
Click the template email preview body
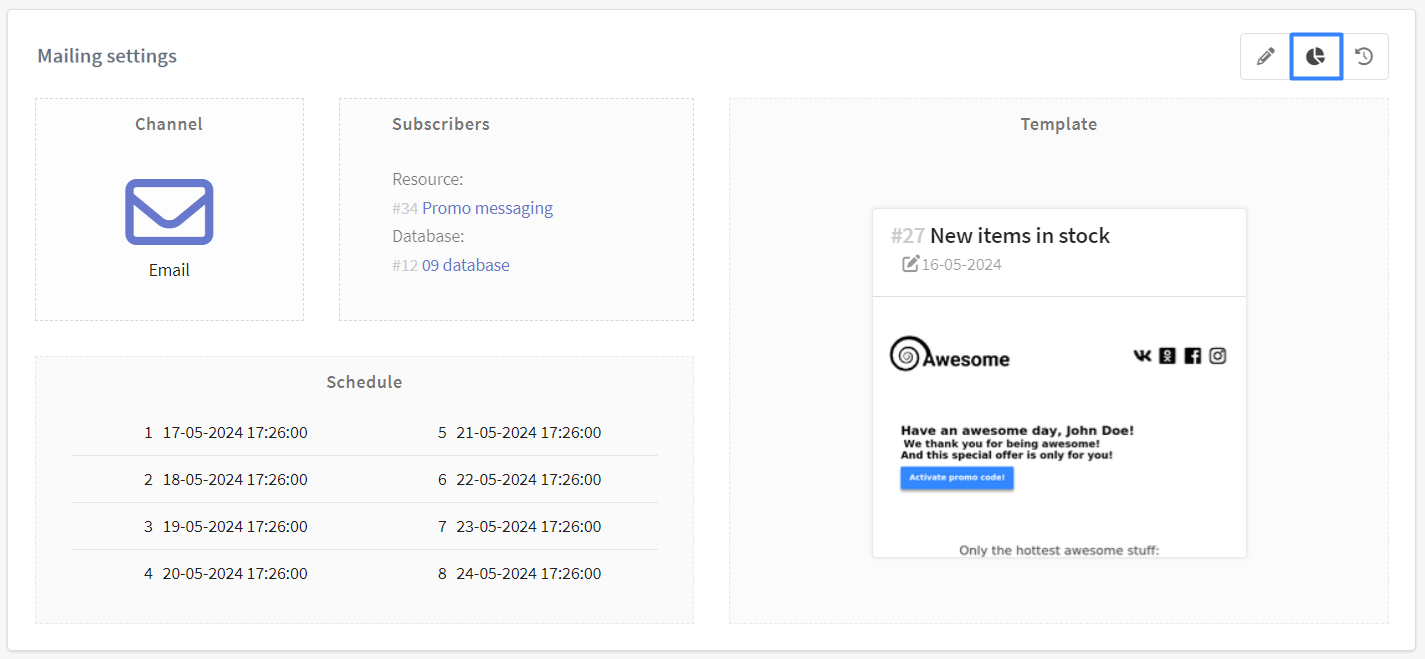(x=1059, y=450)
